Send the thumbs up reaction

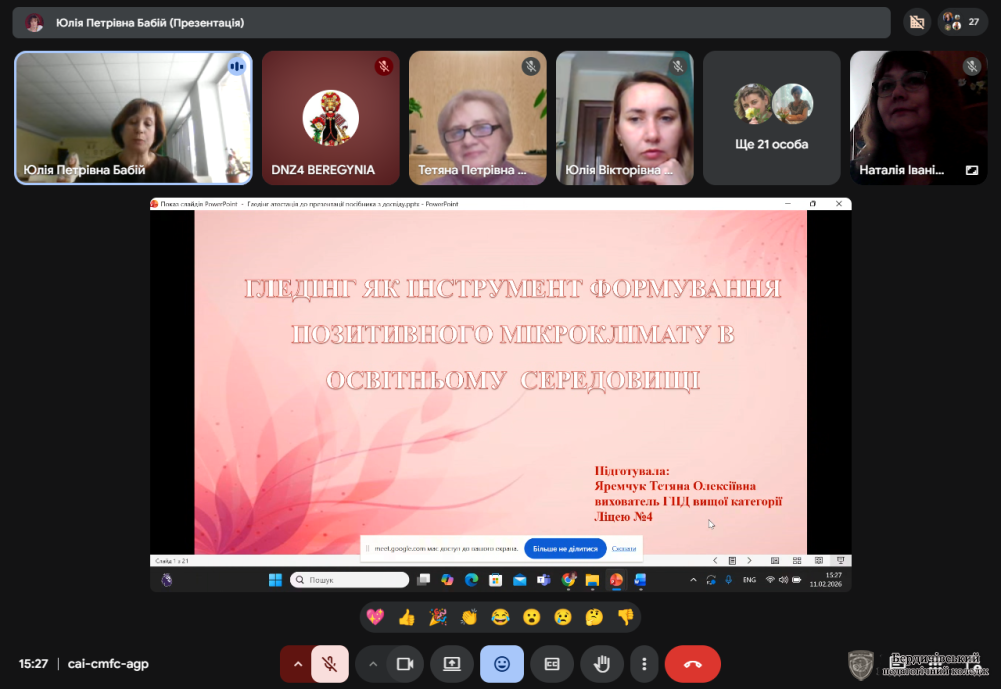click(x=406, y=617)
